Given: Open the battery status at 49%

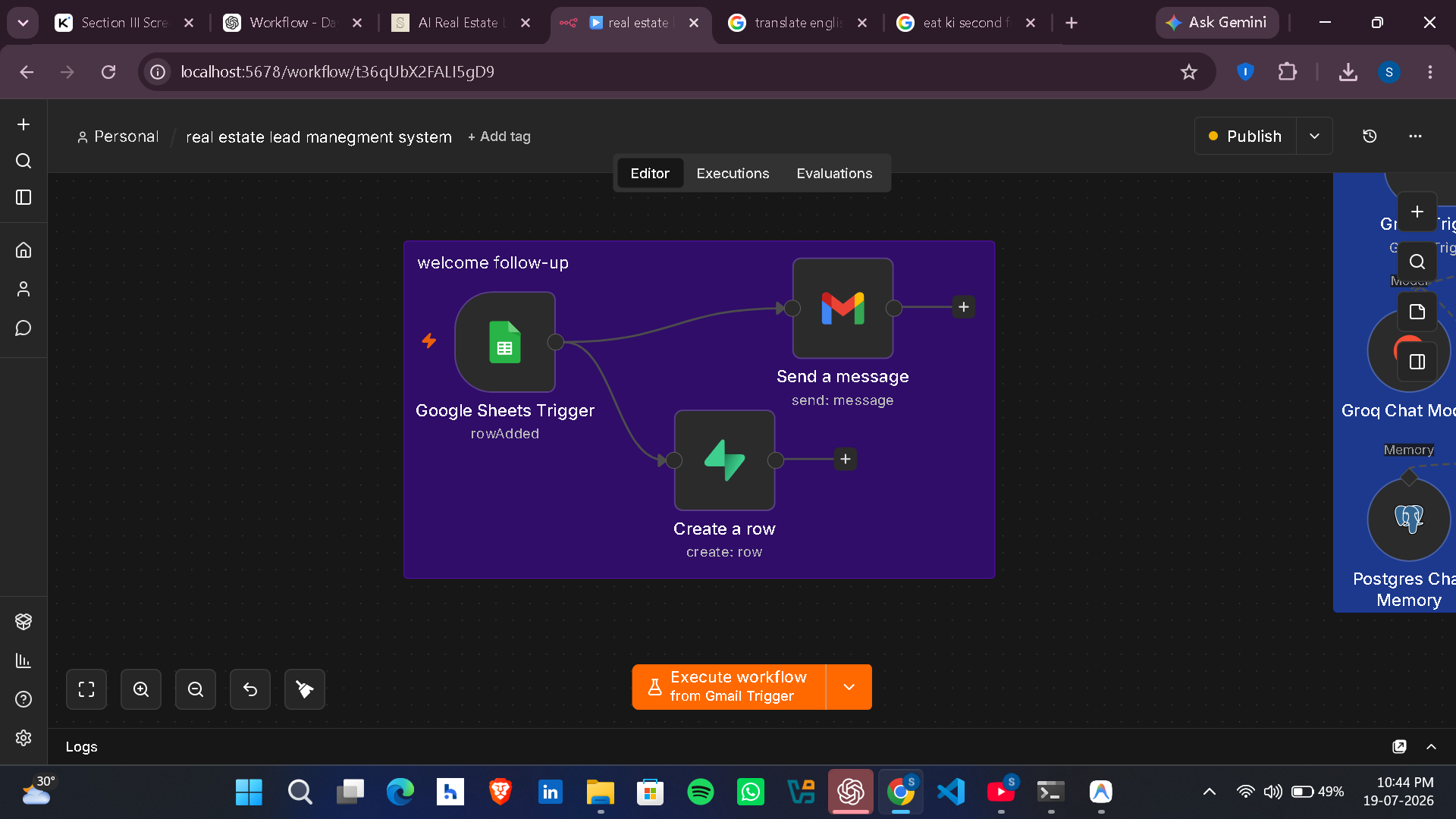Looking at the screenshot, I should pyautogui.click(x=1318, y=792).
